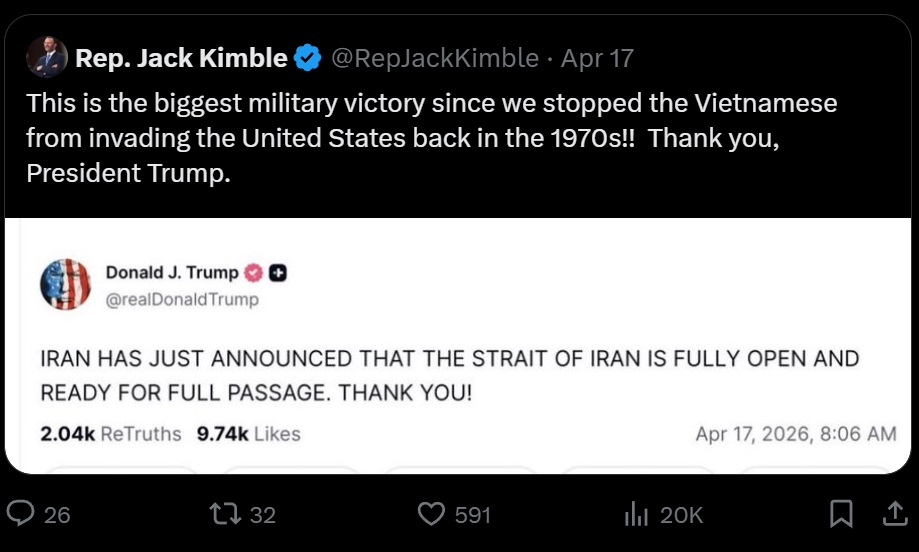Open the view count analytics icon

[x=636, y=514]
